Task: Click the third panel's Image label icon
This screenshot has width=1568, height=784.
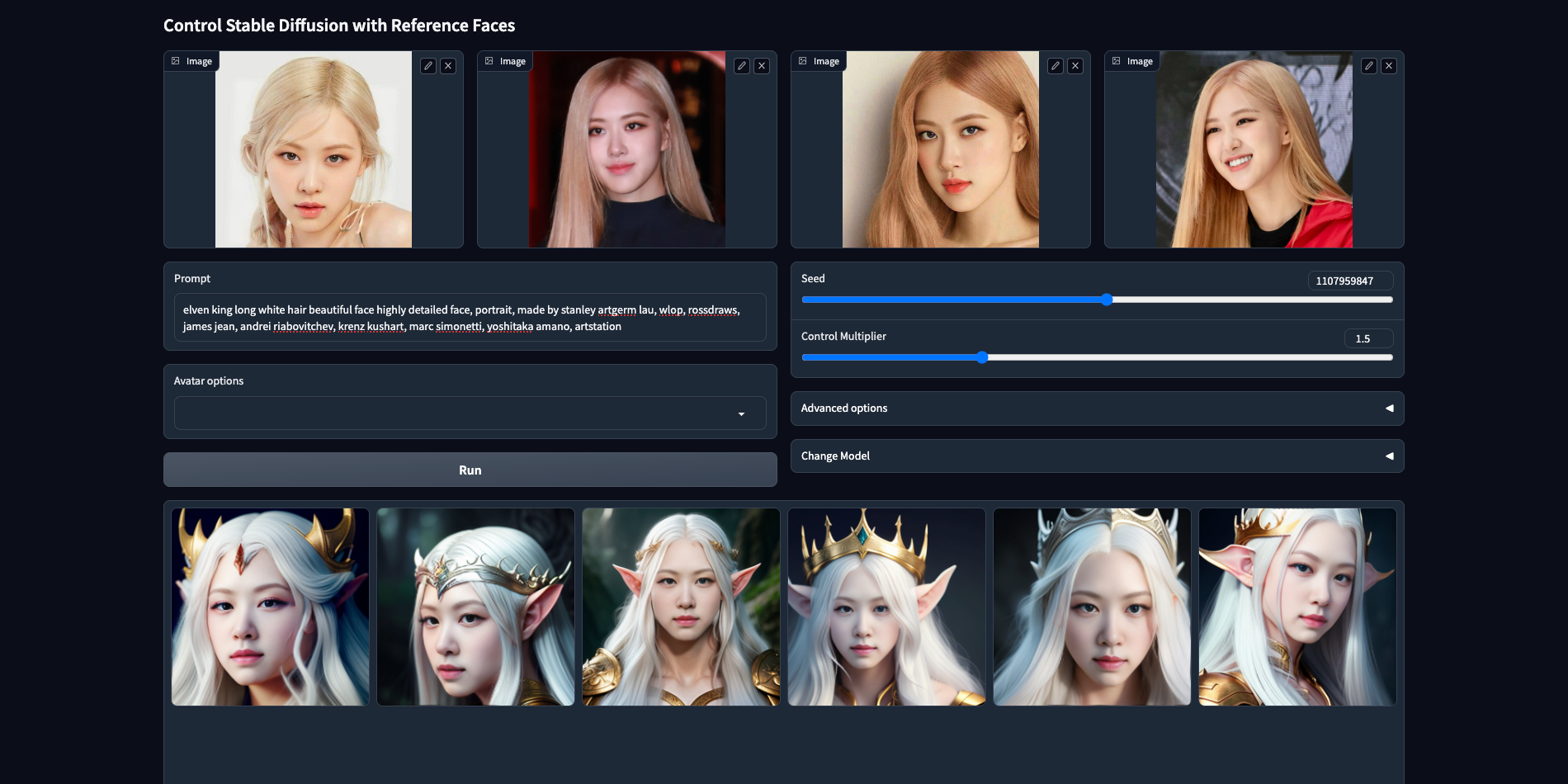Action: [803, 61]
